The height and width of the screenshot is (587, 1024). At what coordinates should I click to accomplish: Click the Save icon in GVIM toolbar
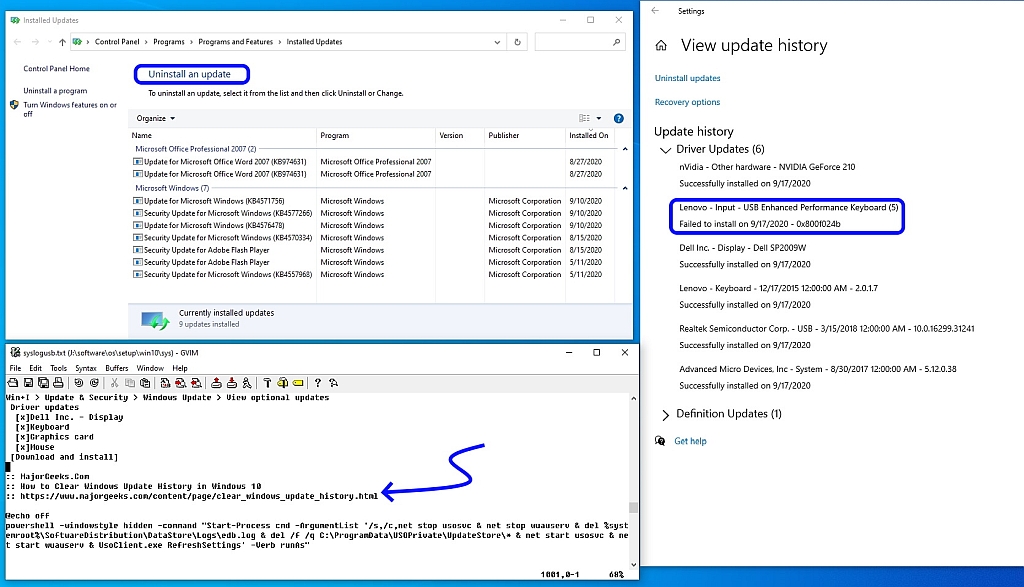pyautogui.click(x=28, y=383)
